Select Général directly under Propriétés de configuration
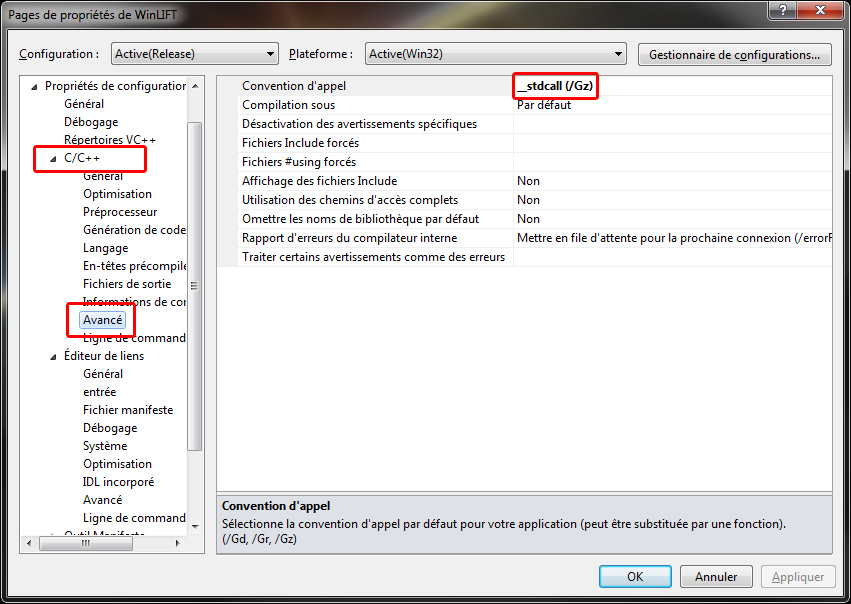 pyautogui.click(x=84, y=104)
